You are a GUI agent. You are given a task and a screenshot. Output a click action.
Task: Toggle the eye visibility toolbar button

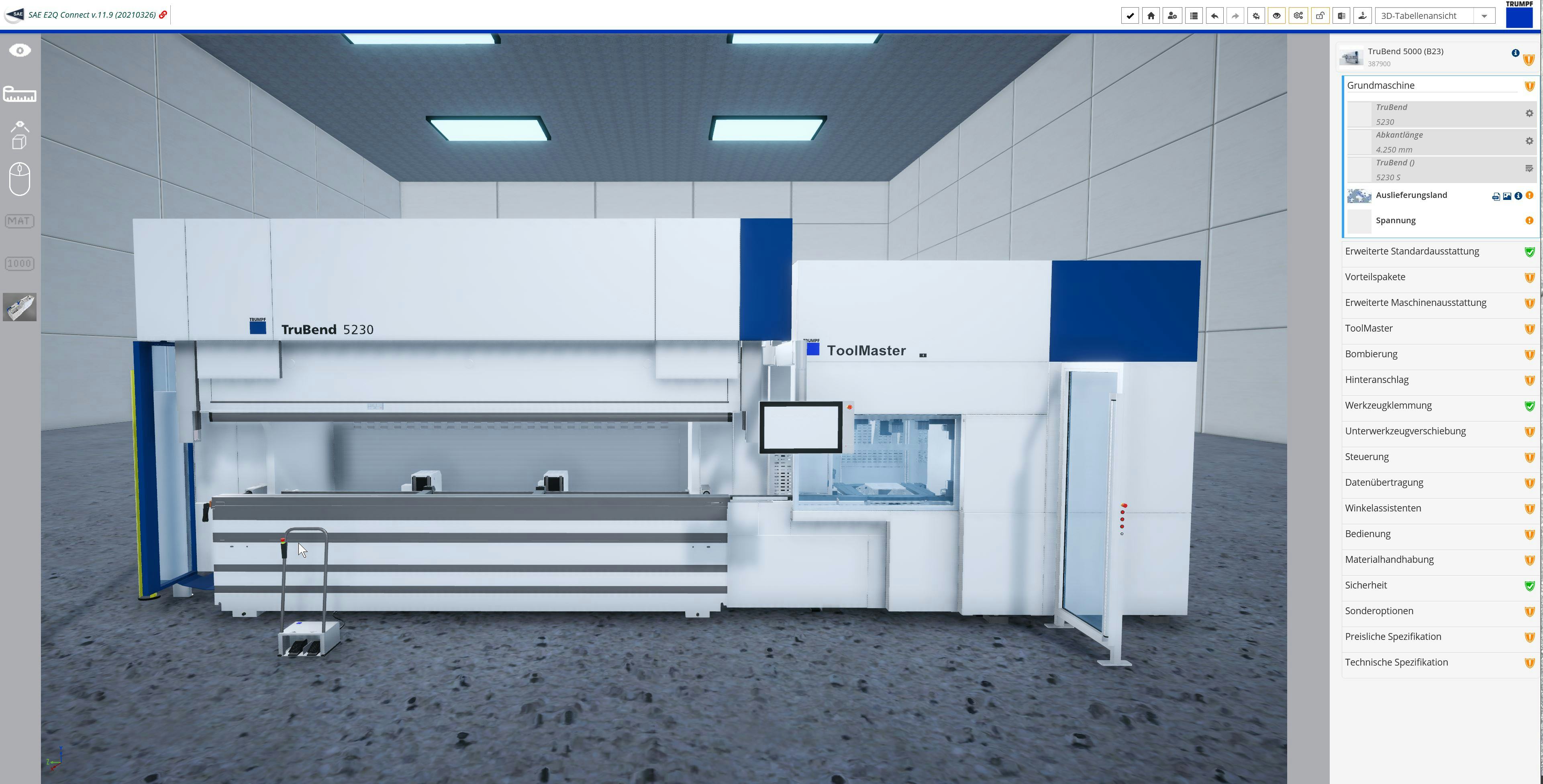pos(1276,16)
